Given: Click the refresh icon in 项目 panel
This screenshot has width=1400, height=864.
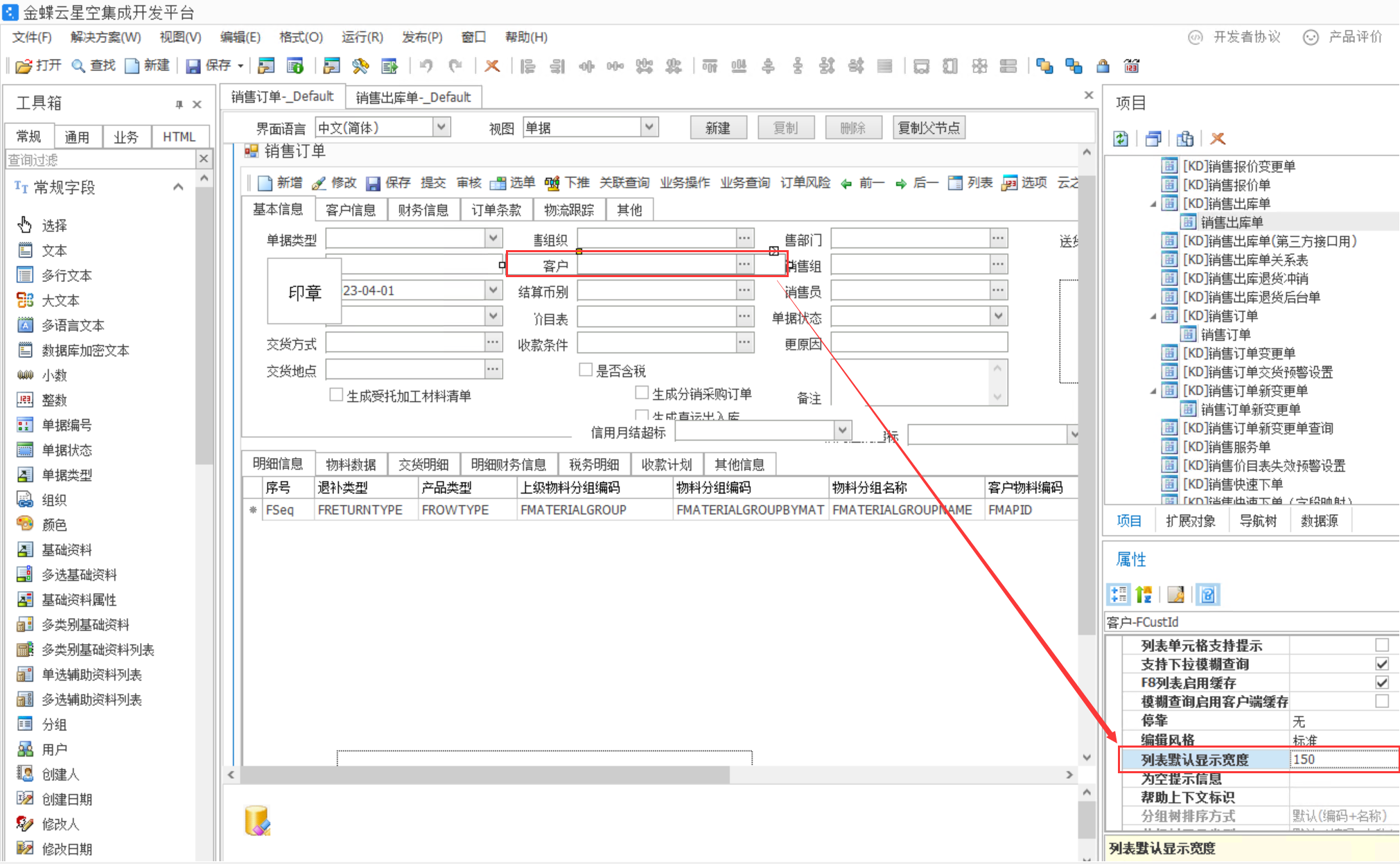Looking at the screenshot, I should click(1121, 139).
